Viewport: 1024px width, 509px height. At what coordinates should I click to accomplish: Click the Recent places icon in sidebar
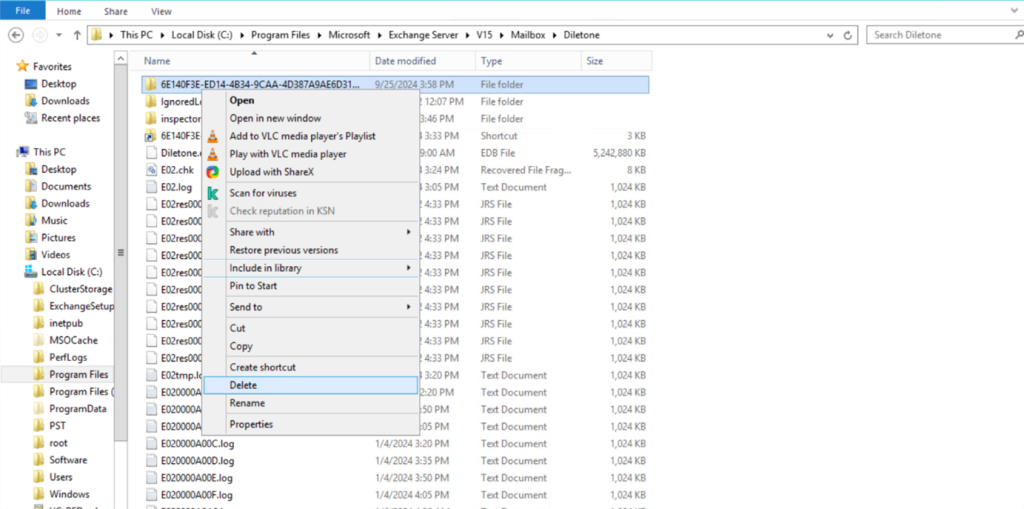coord(30,118)
